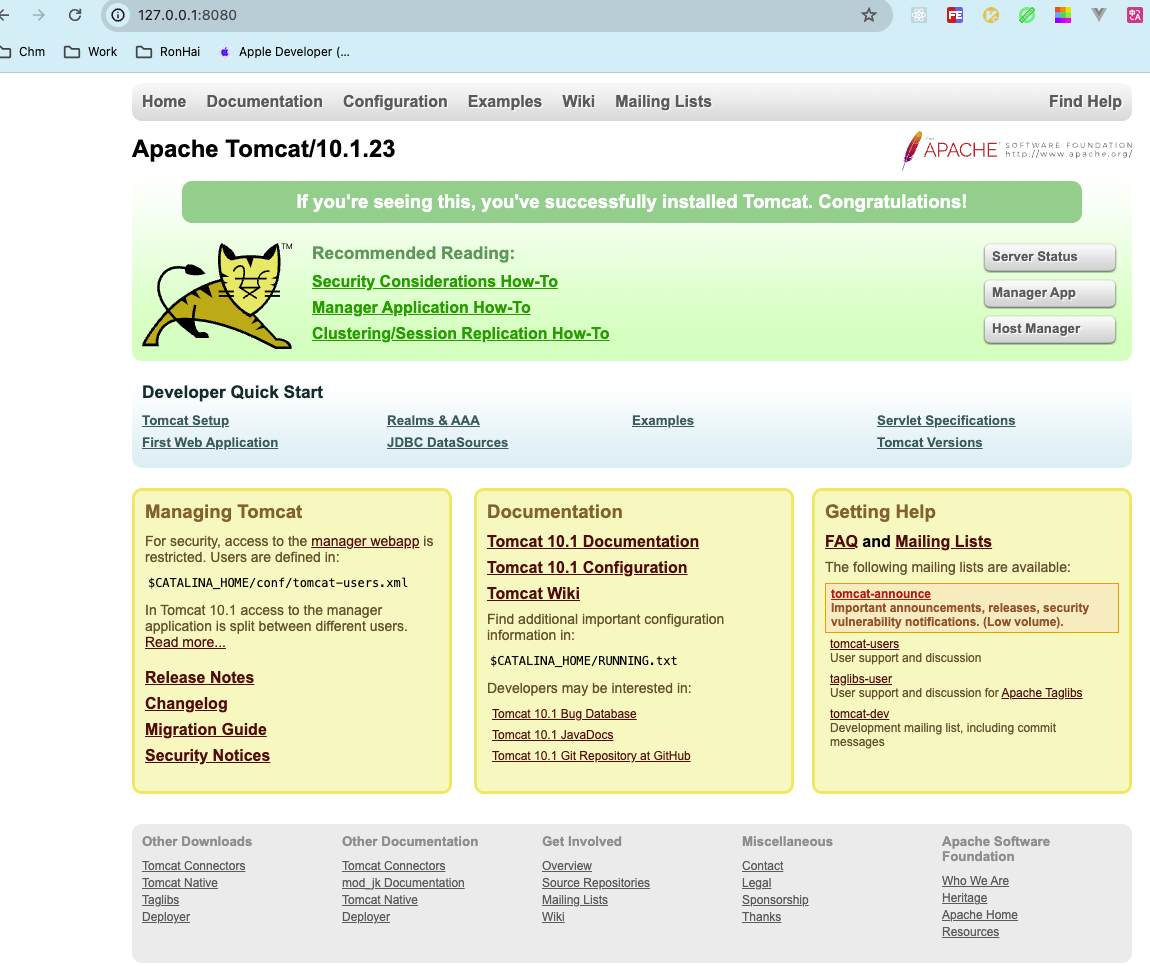Open Clustering/Session Replication How-To link
Viewport: 1150px width, 966px height.
[x=461, y=334]
